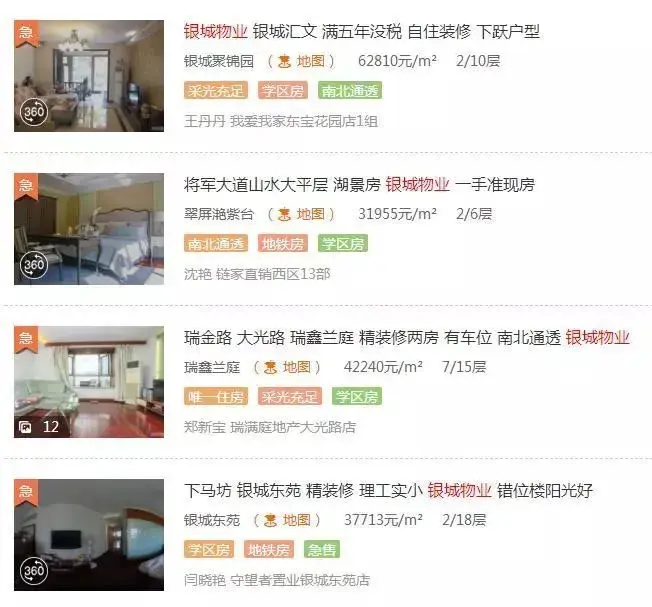Click urgent 急 badge on first listing

26,33
